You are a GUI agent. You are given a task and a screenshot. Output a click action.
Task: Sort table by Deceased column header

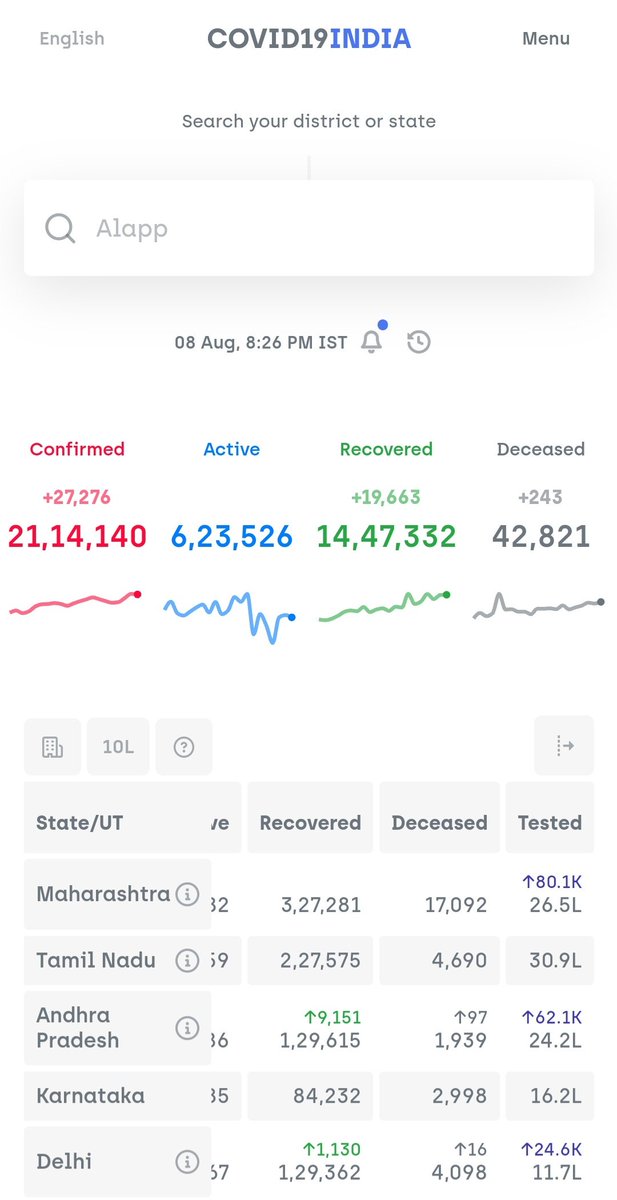tap(439, 823)
